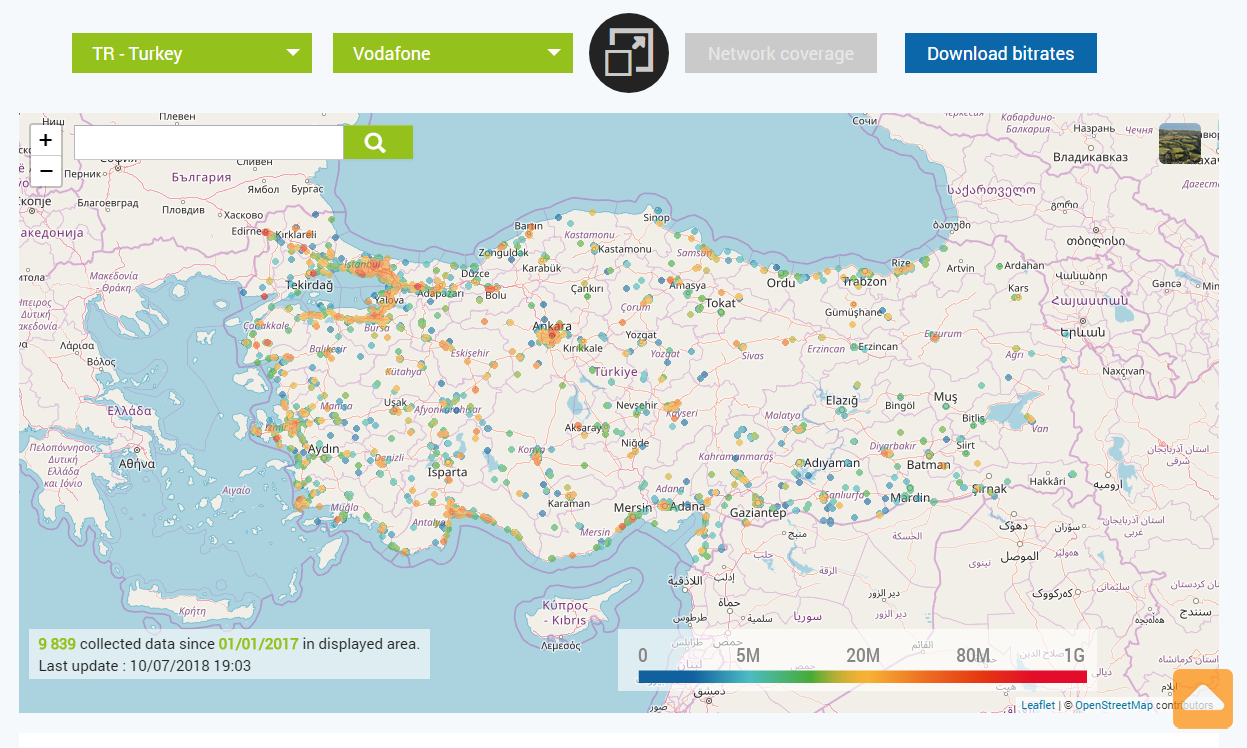Click the Muş label on the map
1247x748 pixels.
[x=945, y=397]
